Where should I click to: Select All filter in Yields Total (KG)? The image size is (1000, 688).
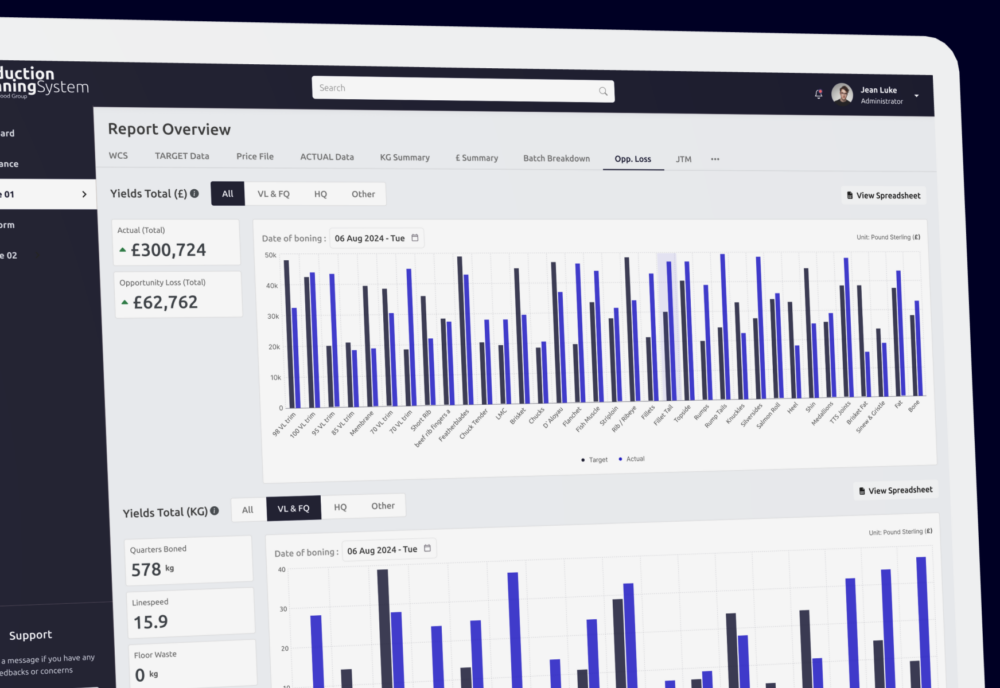[x=248, y=509]
